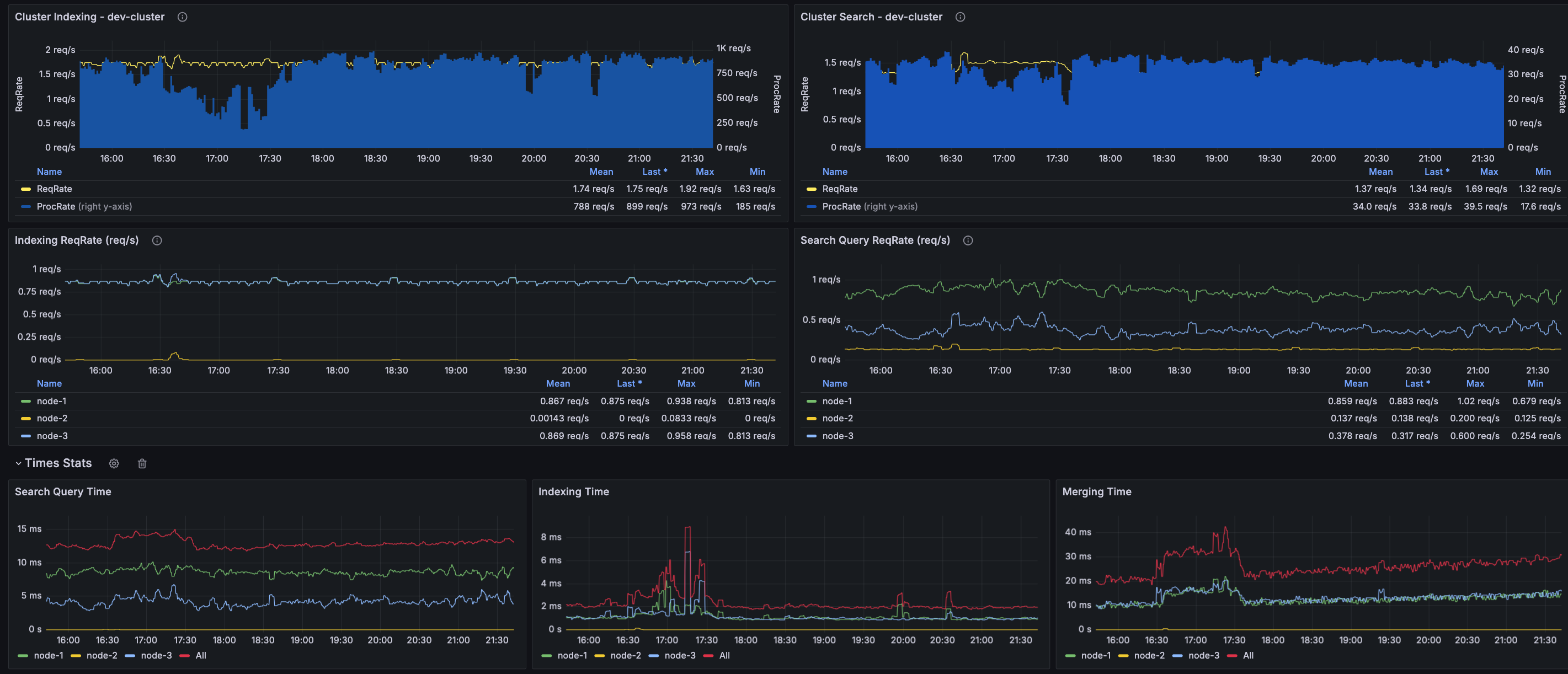The height and width of the screenshot is (674, 1568).
Task: Sort Cluster Indexing legend by Name
Action: click(49, 172)
